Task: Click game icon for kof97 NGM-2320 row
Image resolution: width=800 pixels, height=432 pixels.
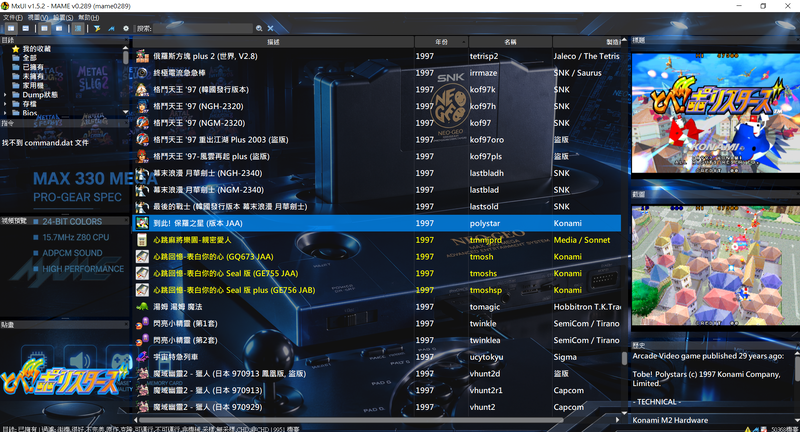Action: 142,123
